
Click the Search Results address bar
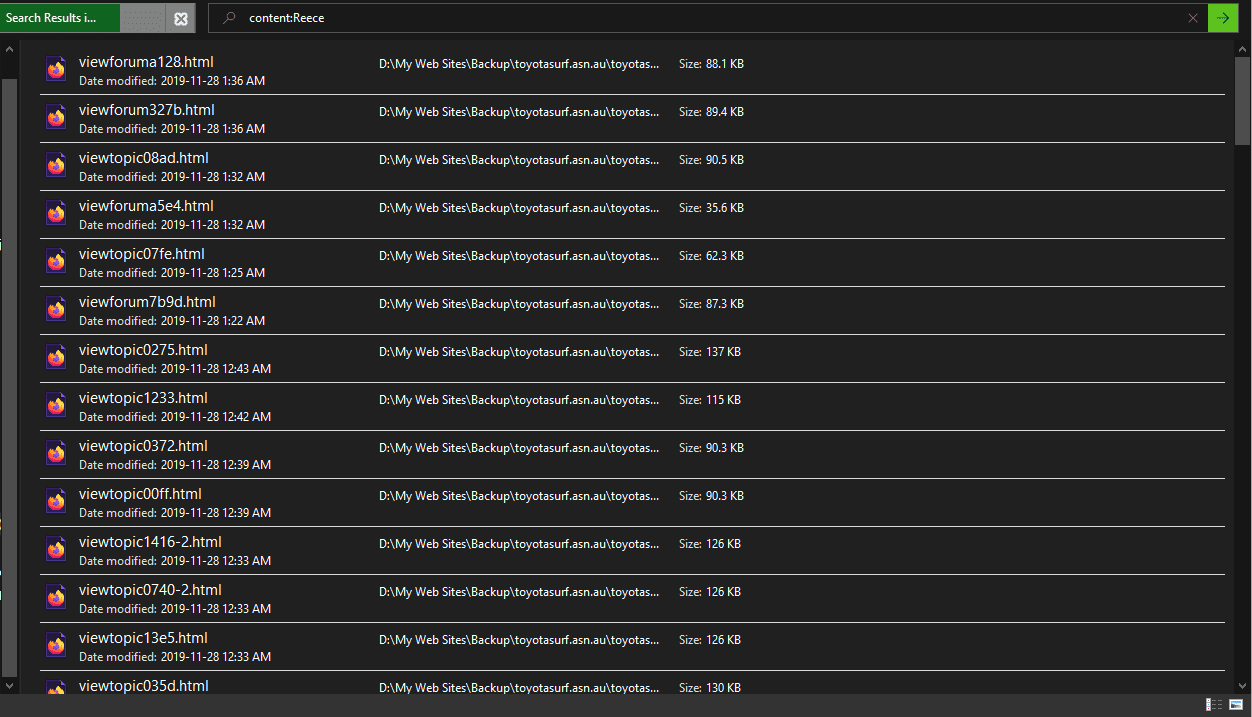point(83,18)
